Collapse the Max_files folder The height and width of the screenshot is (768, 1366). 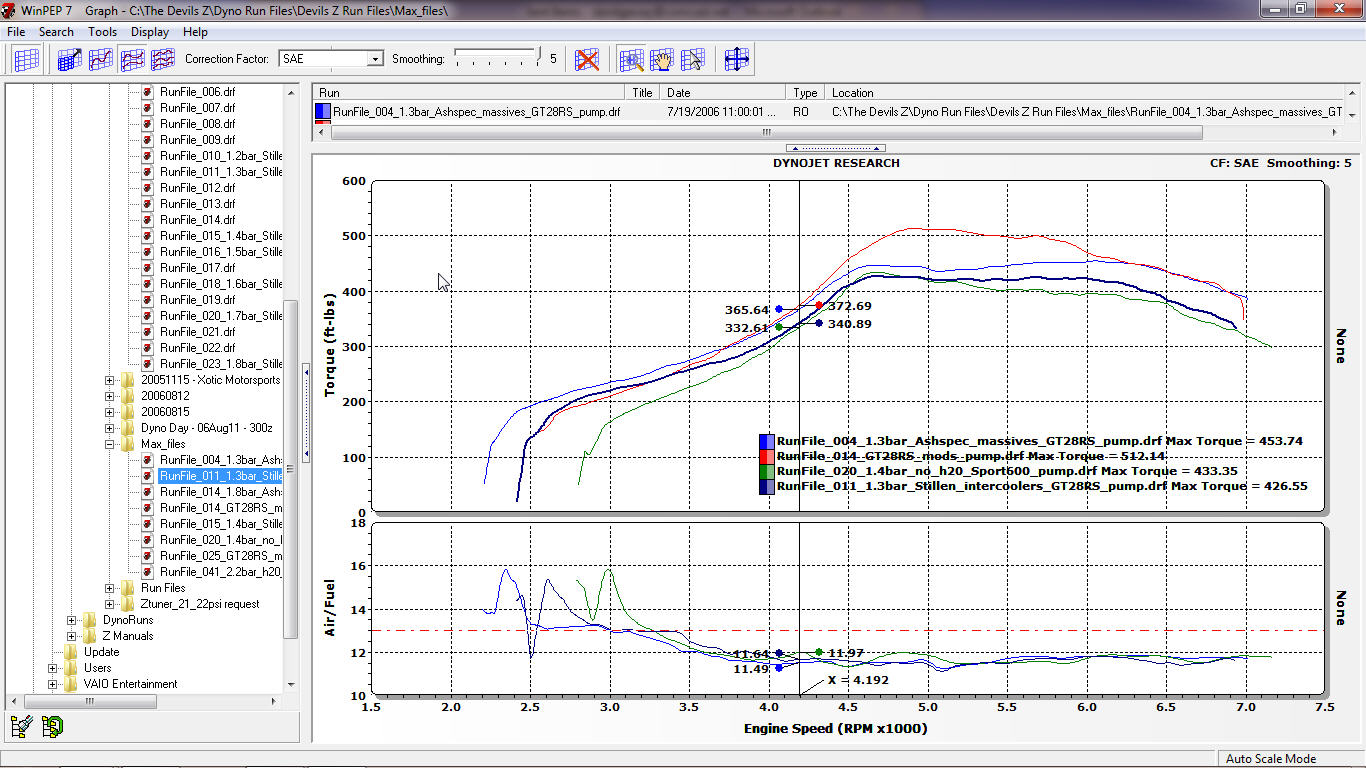[110, 444]
